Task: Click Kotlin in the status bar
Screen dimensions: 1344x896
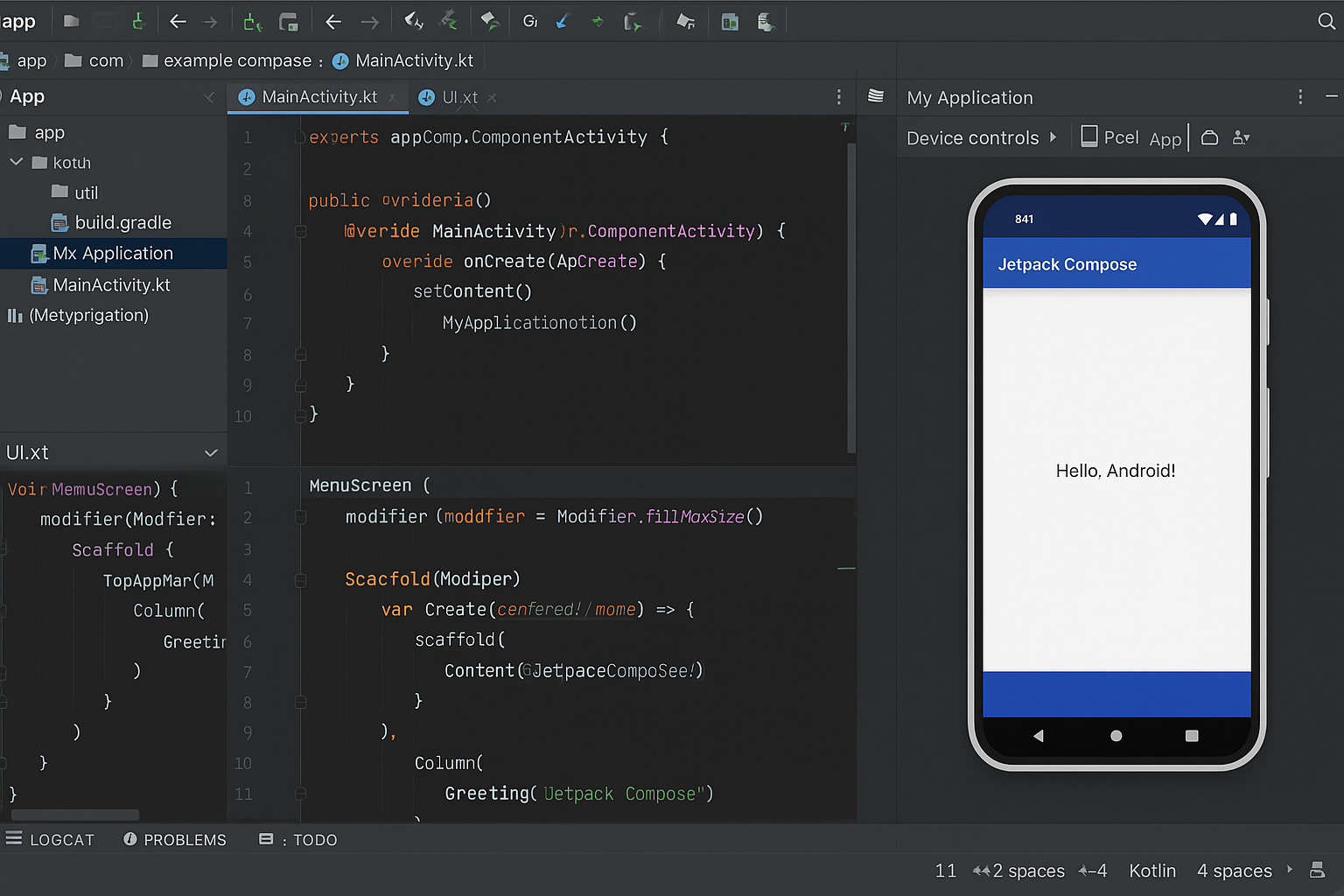Action: (1152, 871)
